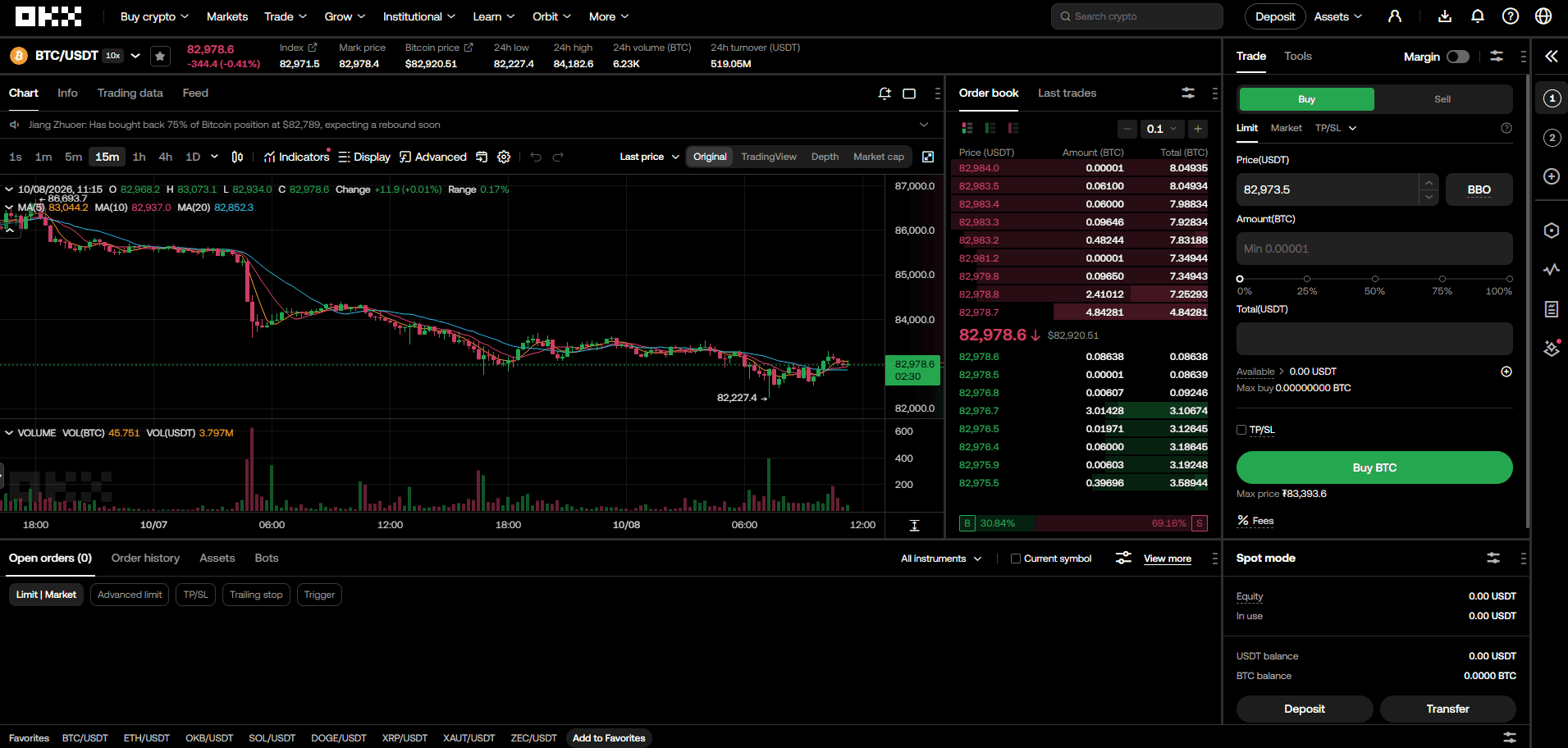
Task: Click the BBO price button
Action: click(x=1479, y=189)
